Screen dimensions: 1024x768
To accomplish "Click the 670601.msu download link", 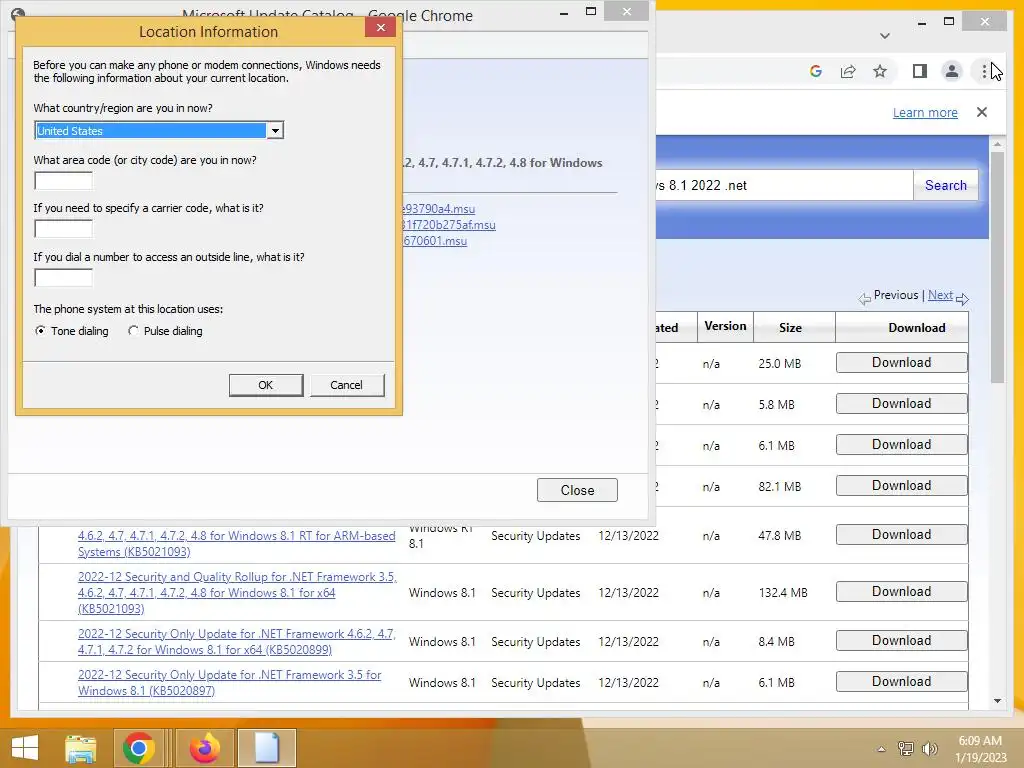I will (436, 241).
